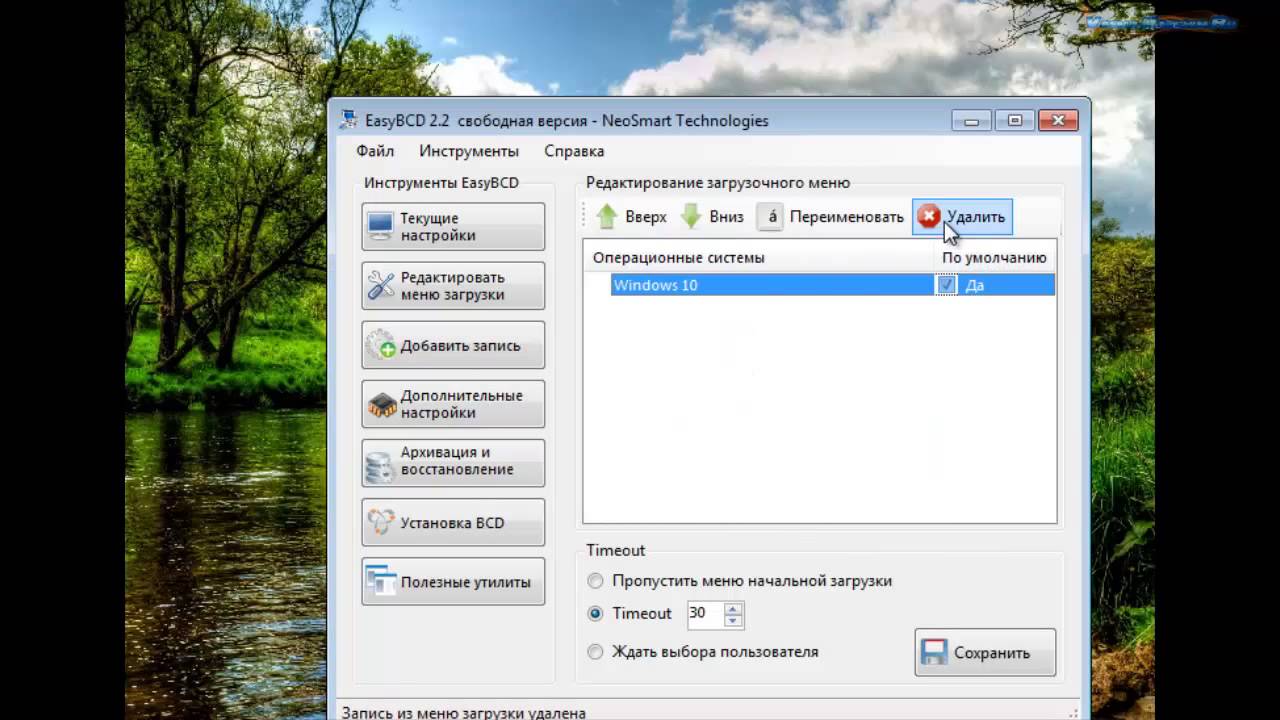
Task: Select the Windows 10 boot entry
Action: 832,285
